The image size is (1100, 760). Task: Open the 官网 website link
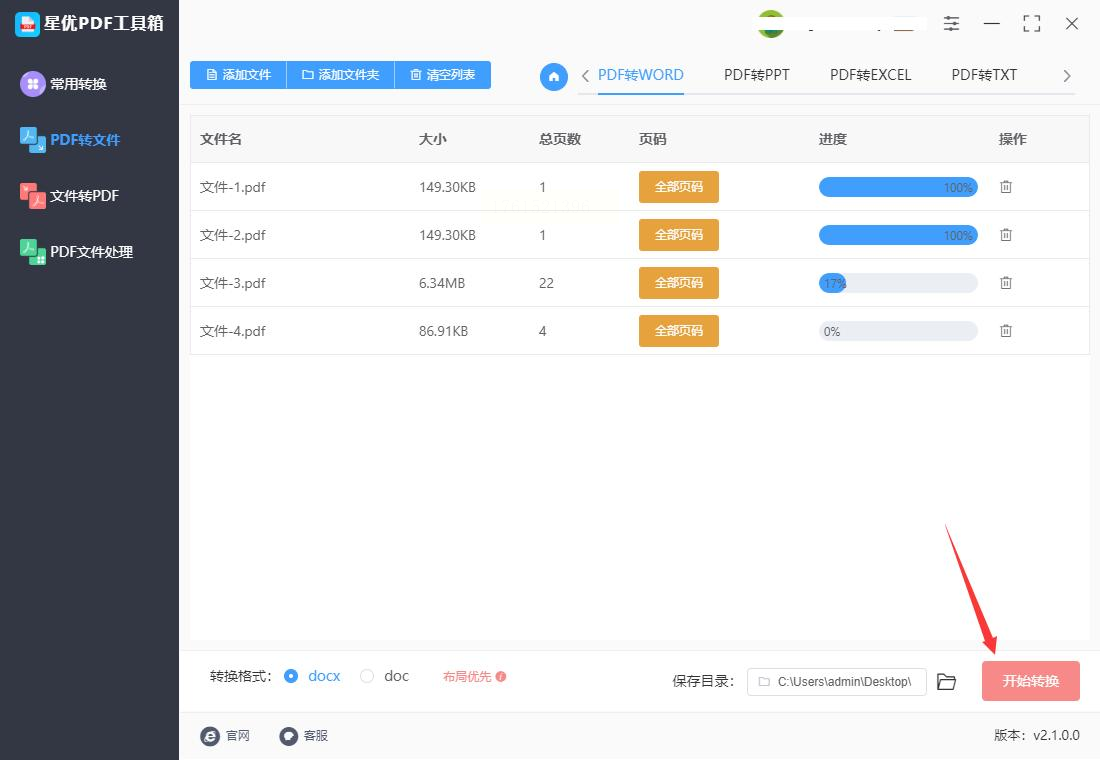(225, 735)
